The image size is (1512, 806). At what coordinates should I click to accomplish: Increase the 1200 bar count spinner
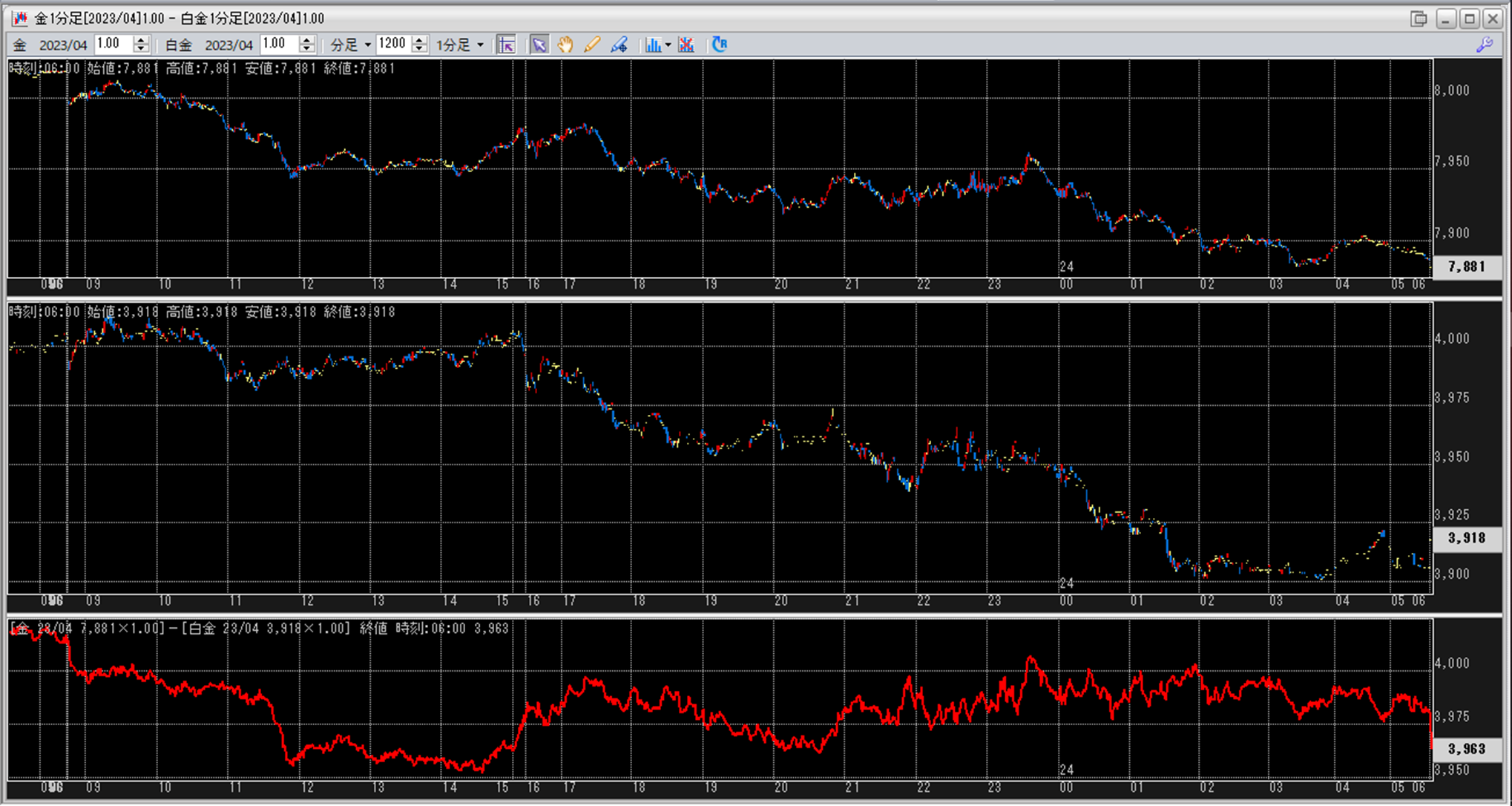pos(419,40)
